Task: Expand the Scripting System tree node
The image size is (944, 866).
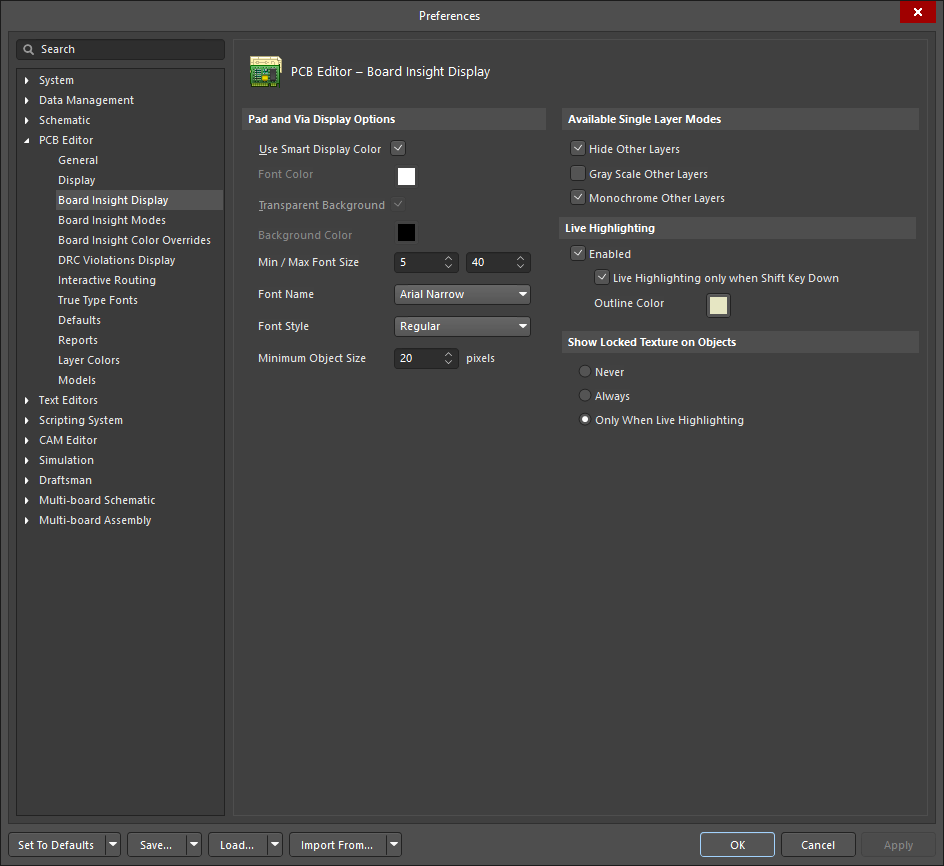Action: pos(26,420)
